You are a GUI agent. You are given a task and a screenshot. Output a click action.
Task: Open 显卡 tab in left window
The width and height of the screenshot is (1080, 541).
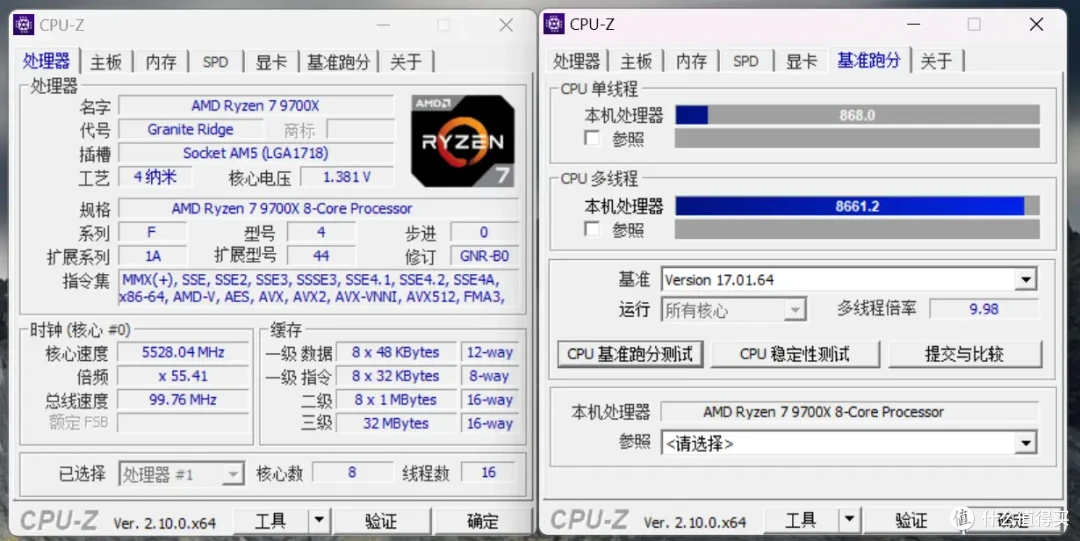click(x=271, y=62)
